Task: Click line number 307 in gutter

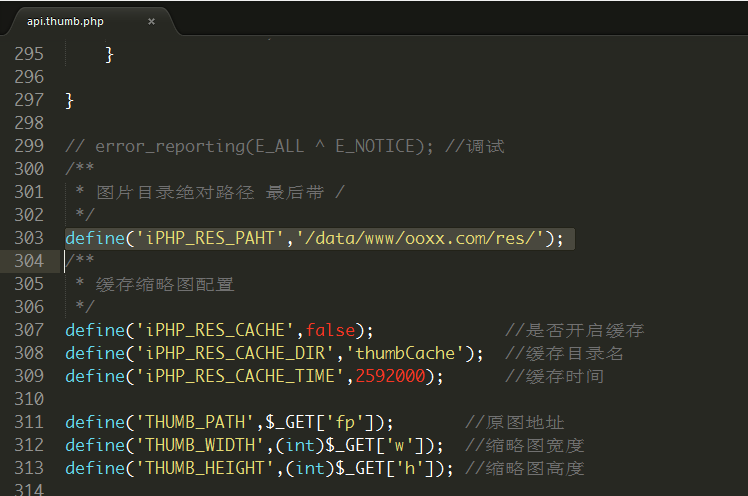Action: click(x=29, y=330)
